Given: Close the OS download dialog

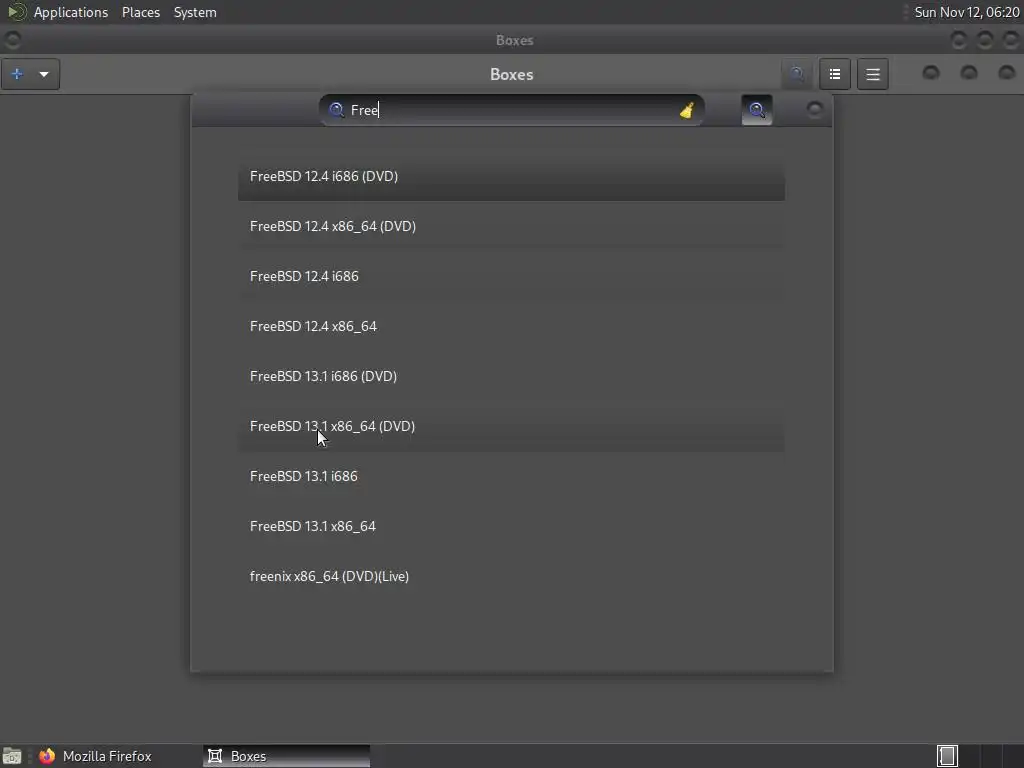Looking at the screenshot, I should pos(814,109).
